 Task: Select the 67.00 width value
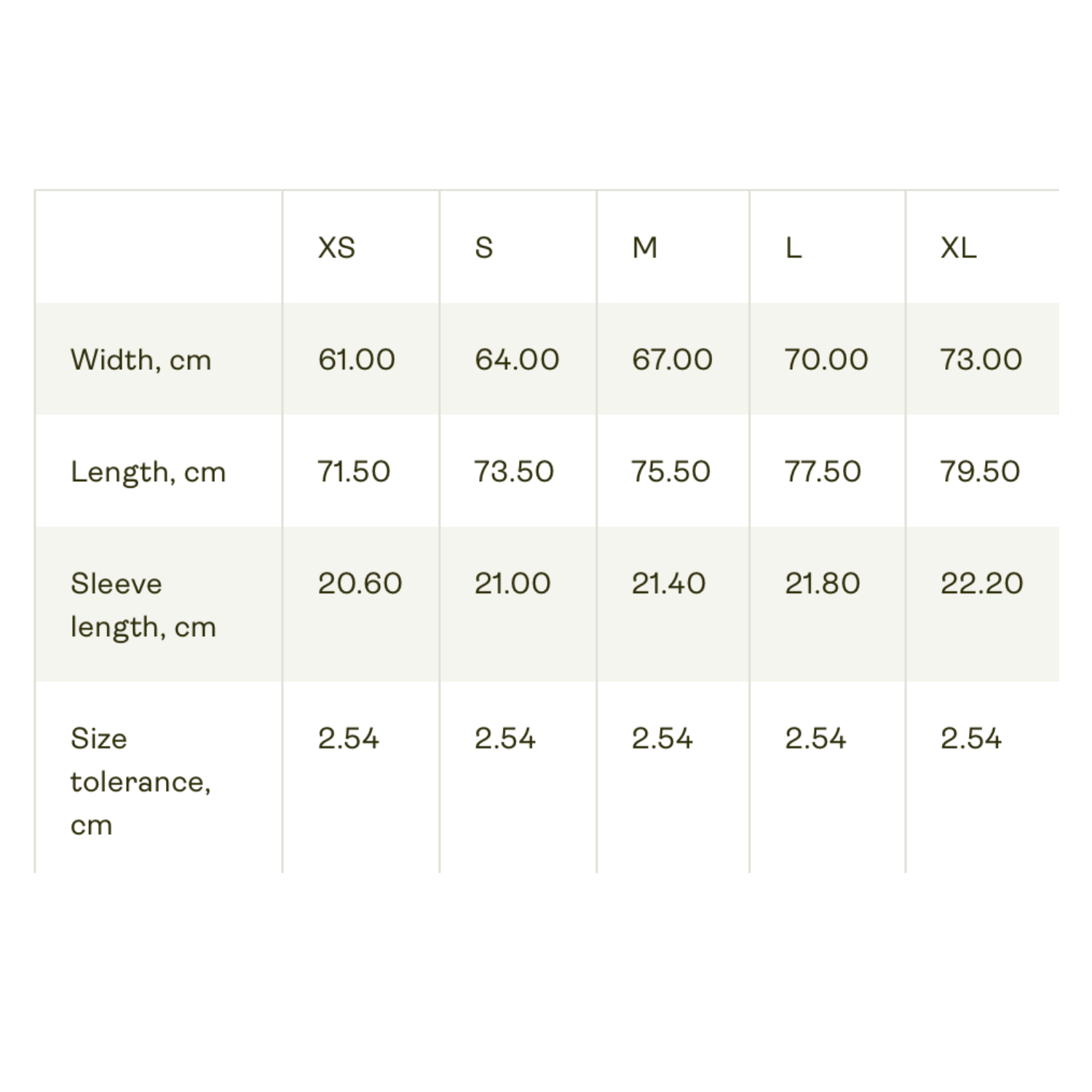coord(672,360)
